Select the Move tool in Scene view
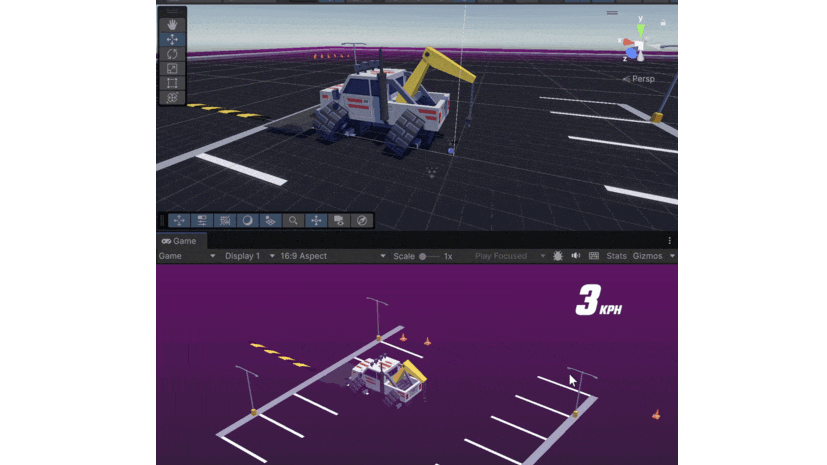Screen dimensions: 827x465 (x=172, y=39)
